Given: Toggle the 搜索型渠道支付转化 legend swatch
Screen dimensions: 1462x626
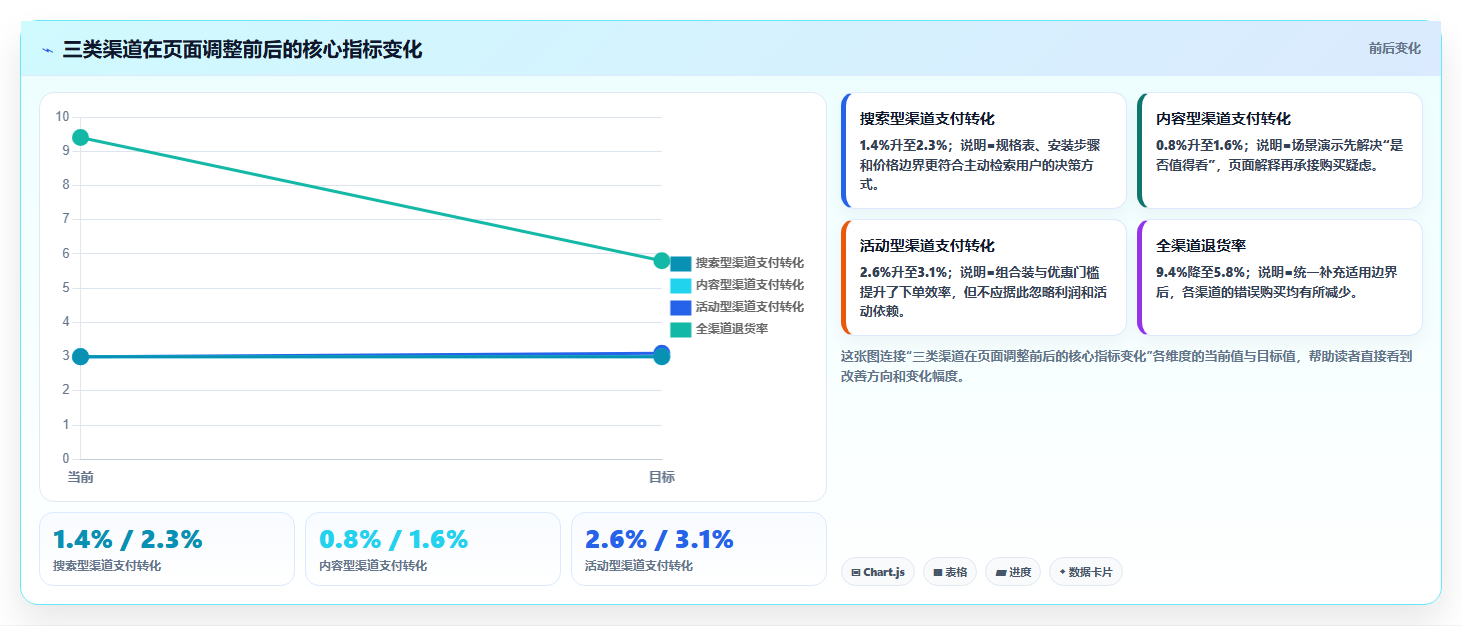Looking at the screenshot, I should [x=680, y=263].
